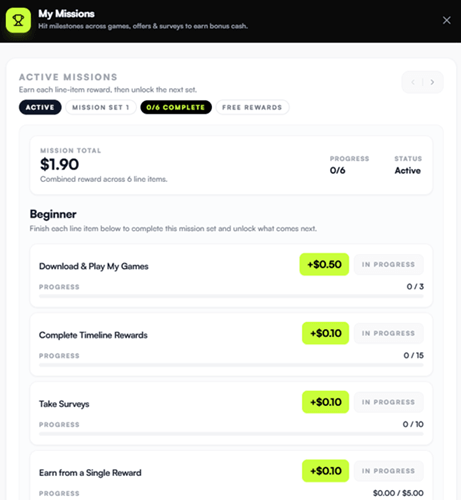Click the Download & Play My Games progress bar
This screenshot has width=461, height=500.
[x=231, y=296]
